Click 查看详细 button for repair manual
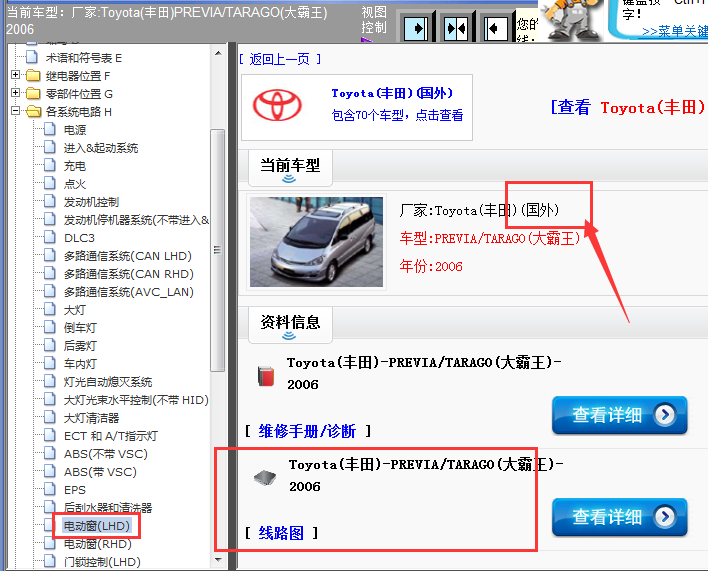This screenshot has width=708, height=571. [620, 415]
